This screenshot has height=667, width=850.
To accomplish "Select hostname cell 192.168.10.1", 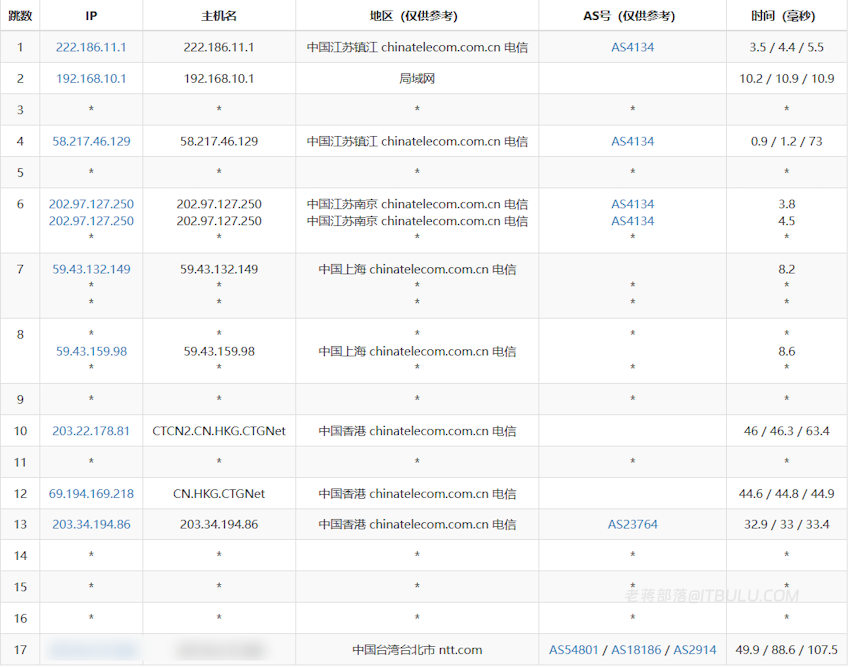I will pyautogui.click(x=219, y=79).
